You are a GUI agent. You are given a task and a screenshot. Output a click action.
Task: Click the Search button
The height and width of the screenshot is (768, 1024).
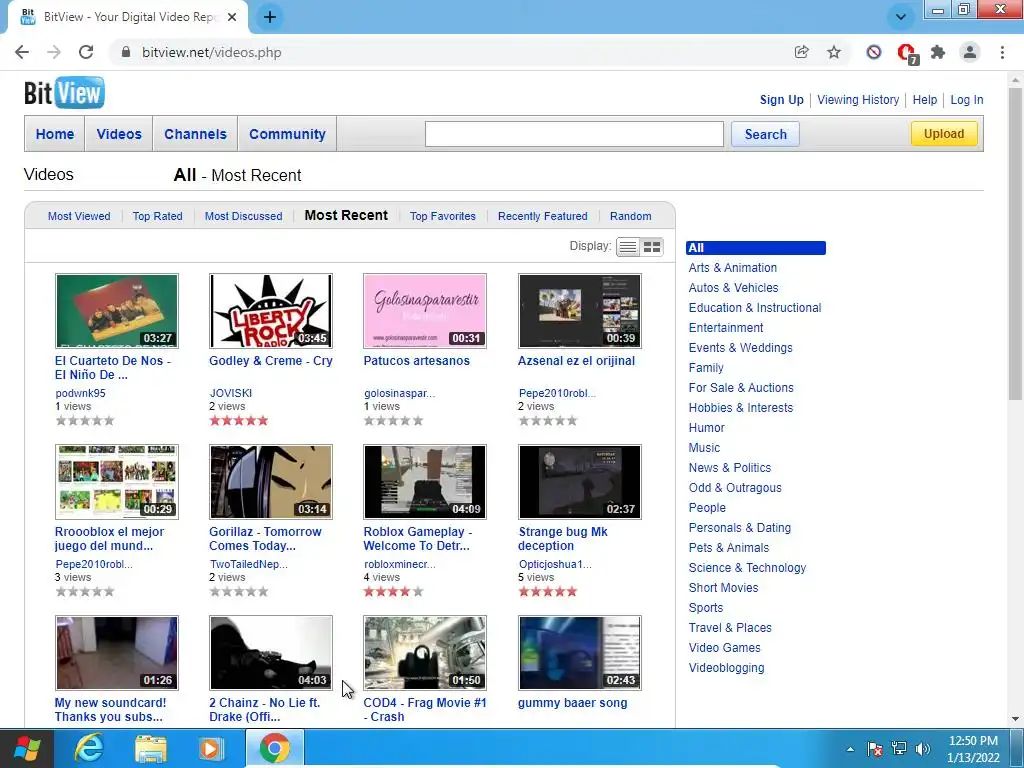(765, 134)
